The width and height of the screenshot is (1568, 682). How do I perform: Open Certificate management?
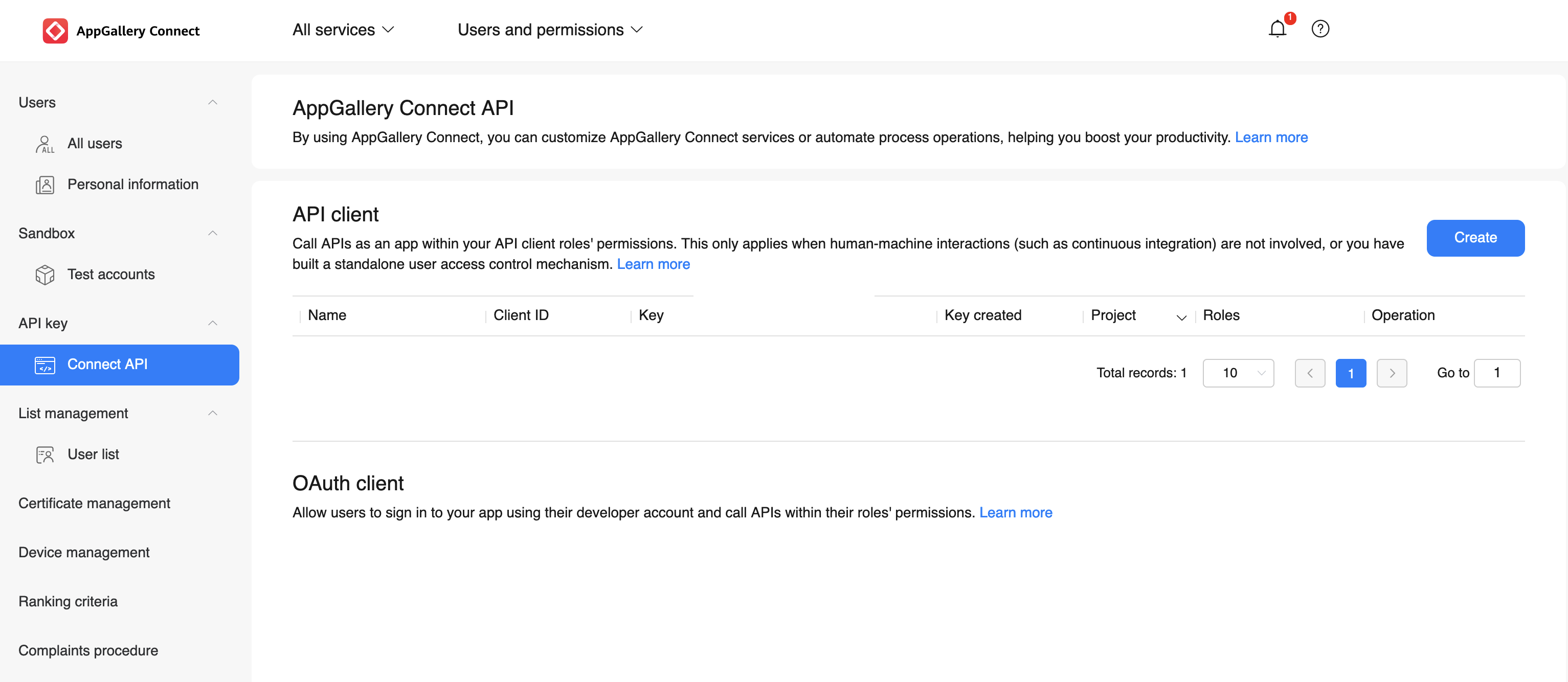(x=94, y=503)
